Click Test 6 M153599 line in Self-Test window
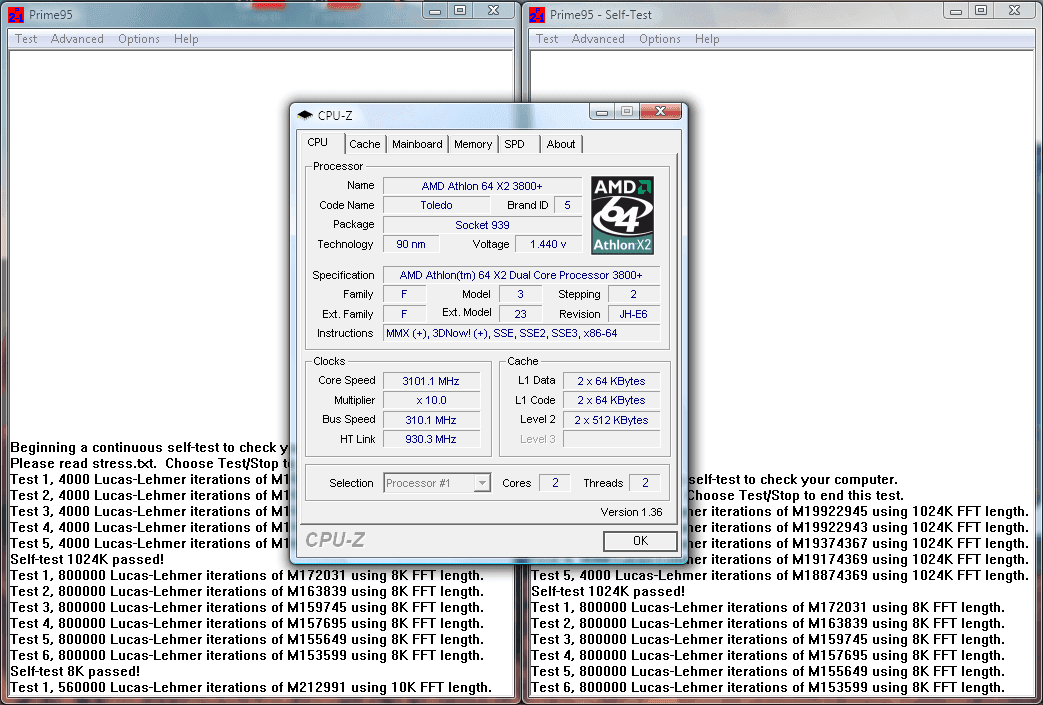This screenshot has width=1043, height=705. (x=768, y=687)
